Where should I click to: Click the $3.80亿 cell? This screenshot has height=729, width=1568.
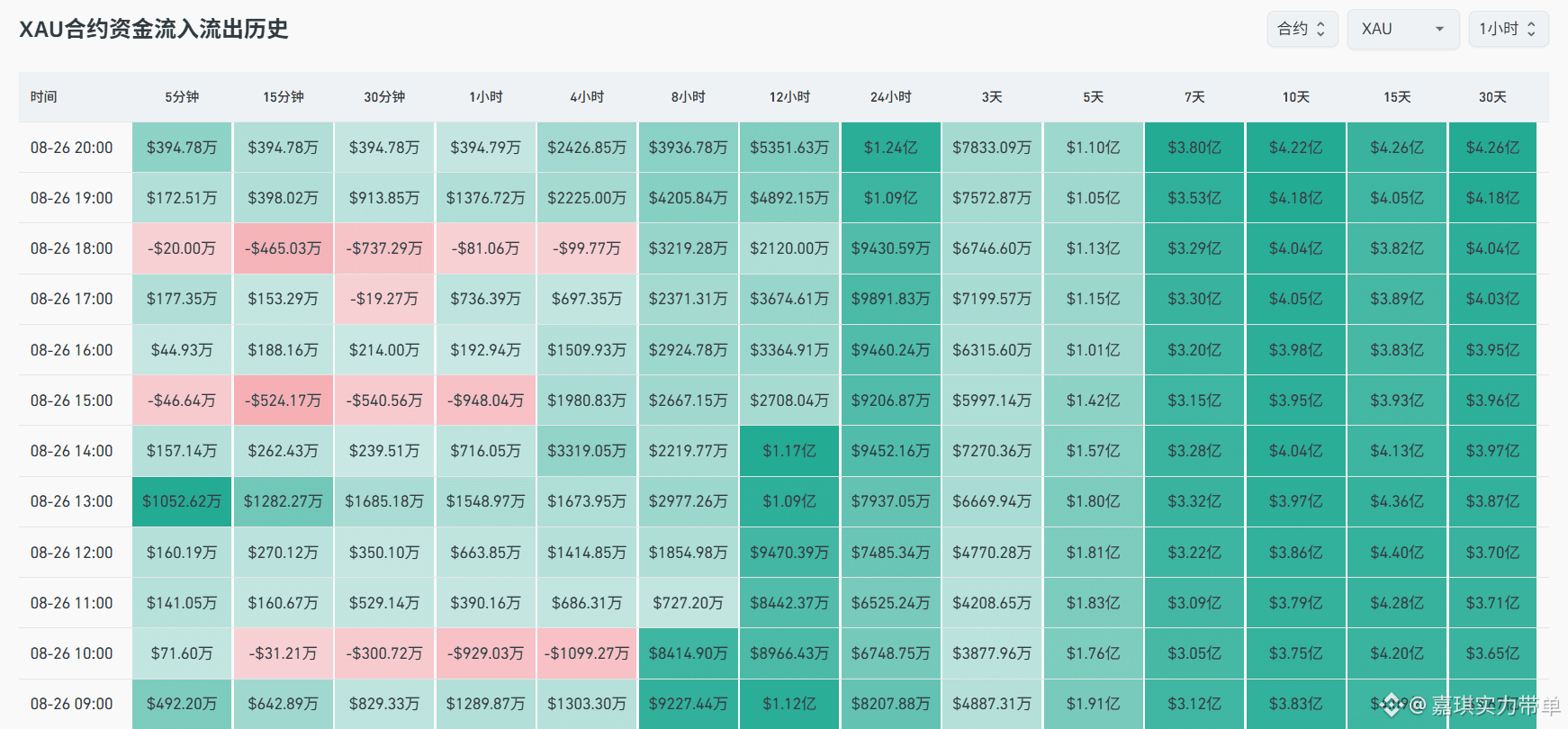click(1194, 148)
